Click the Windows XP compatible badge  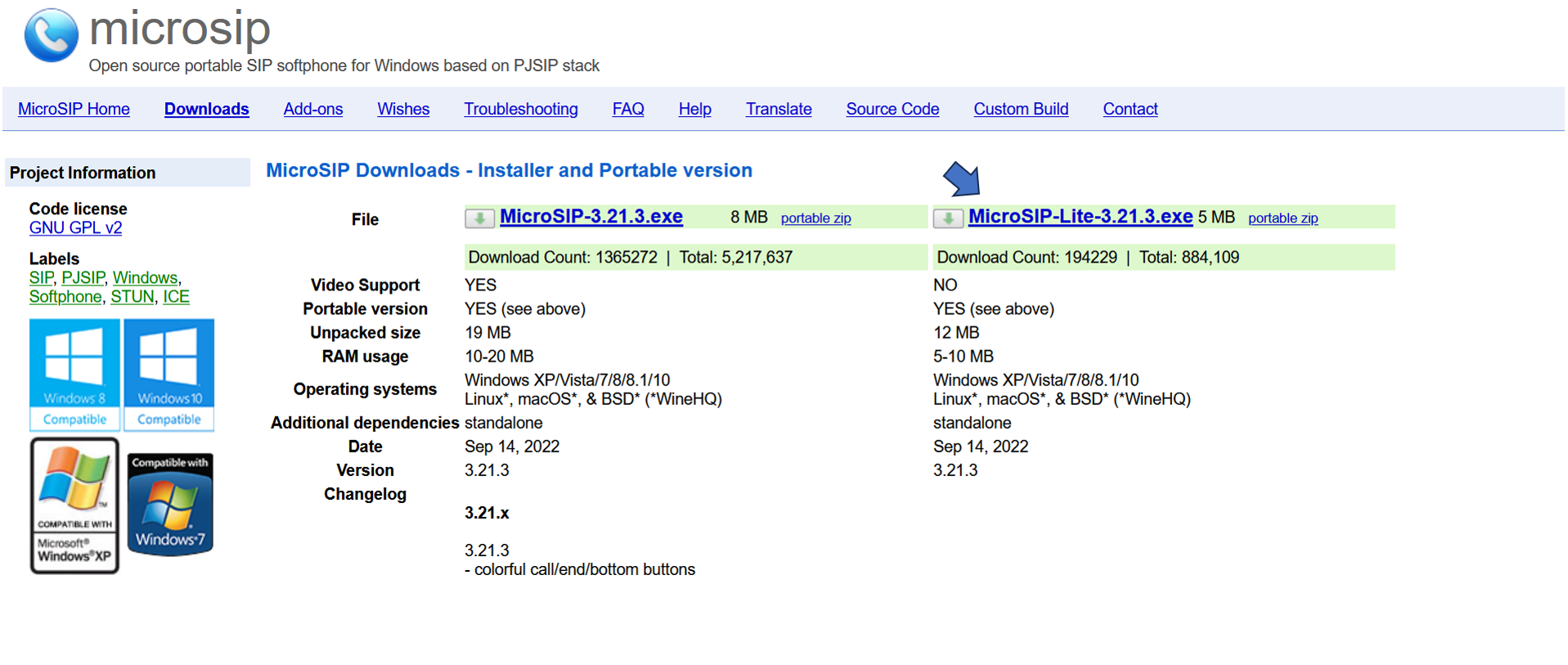click(74, 505)
